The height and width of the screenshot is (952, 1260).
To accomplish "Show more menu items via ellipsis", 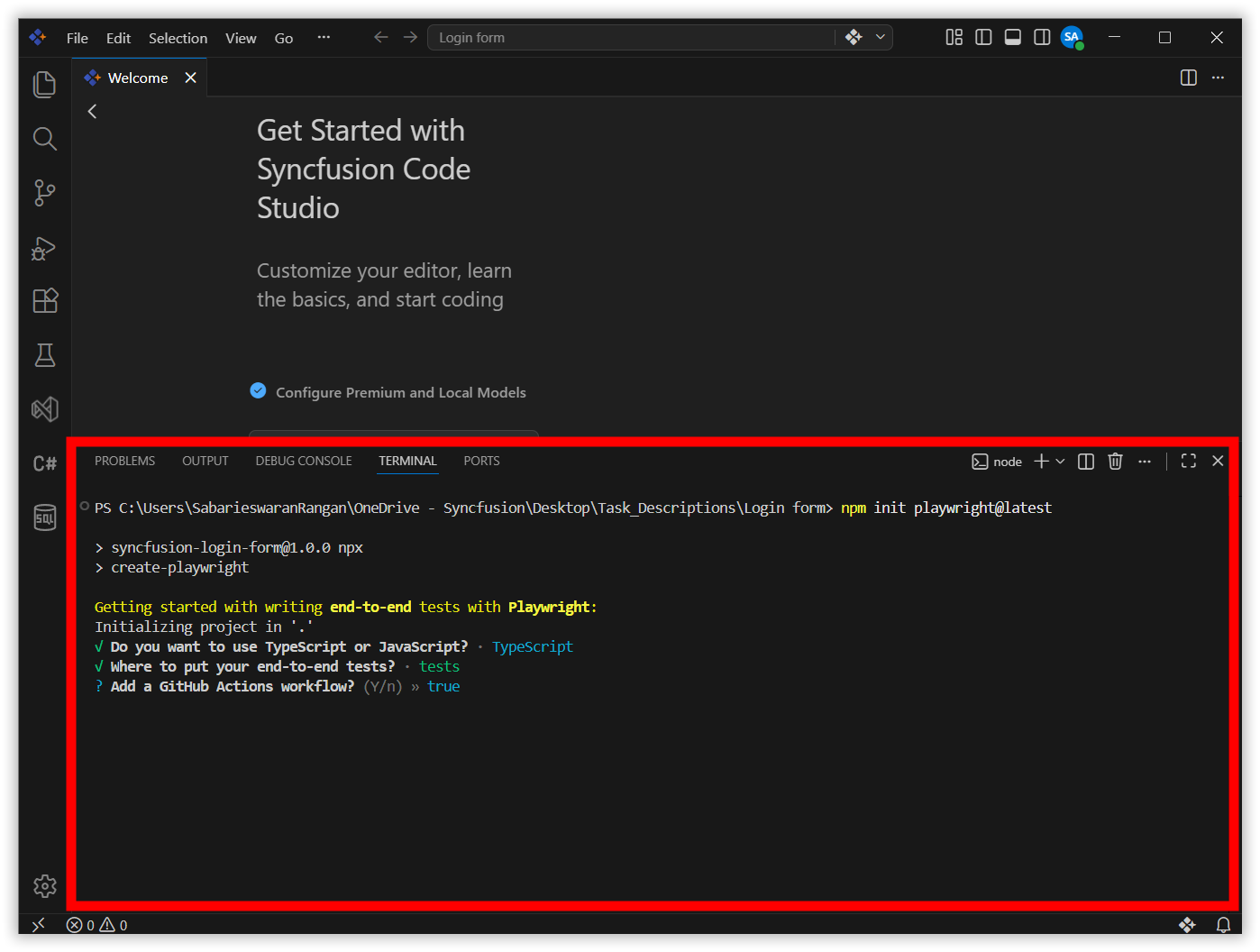I will [x=324, y=37].
